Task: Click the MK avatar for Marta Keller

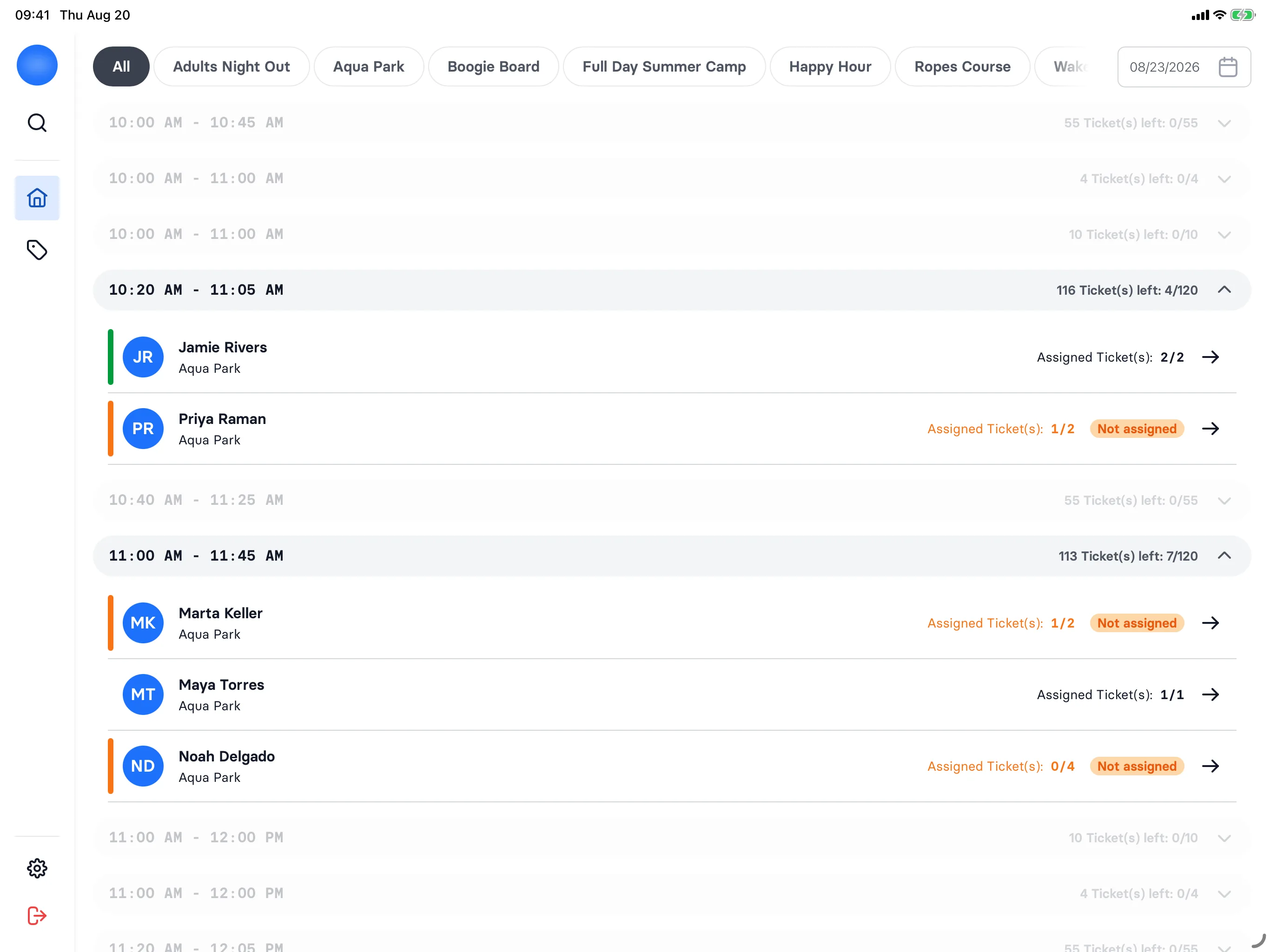Action: [143, 623]
